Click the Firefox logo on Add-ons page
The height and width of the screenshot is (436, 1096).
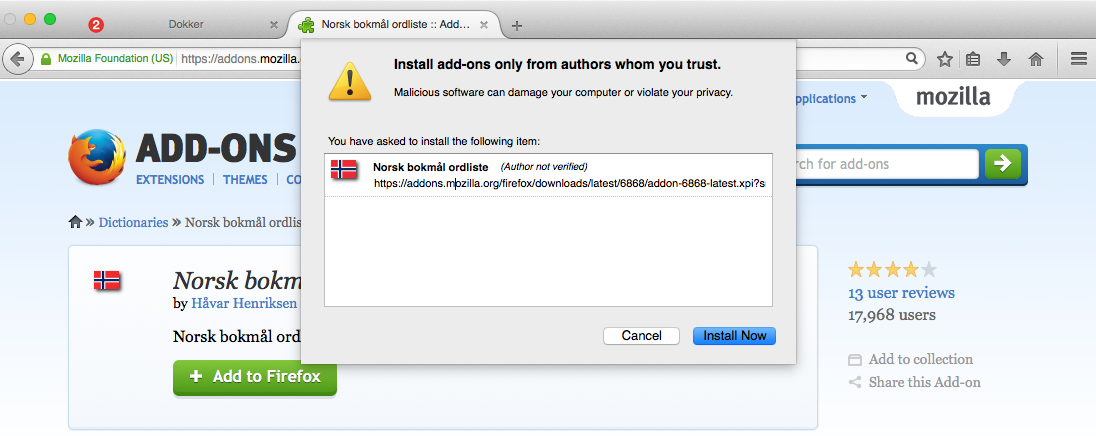pyautogui.click(x=96, y=157)
